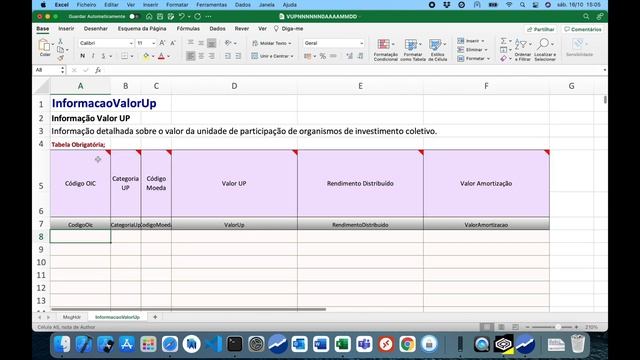
Task: Click the Paste (Colar) icon
Action: click(44, 45)
